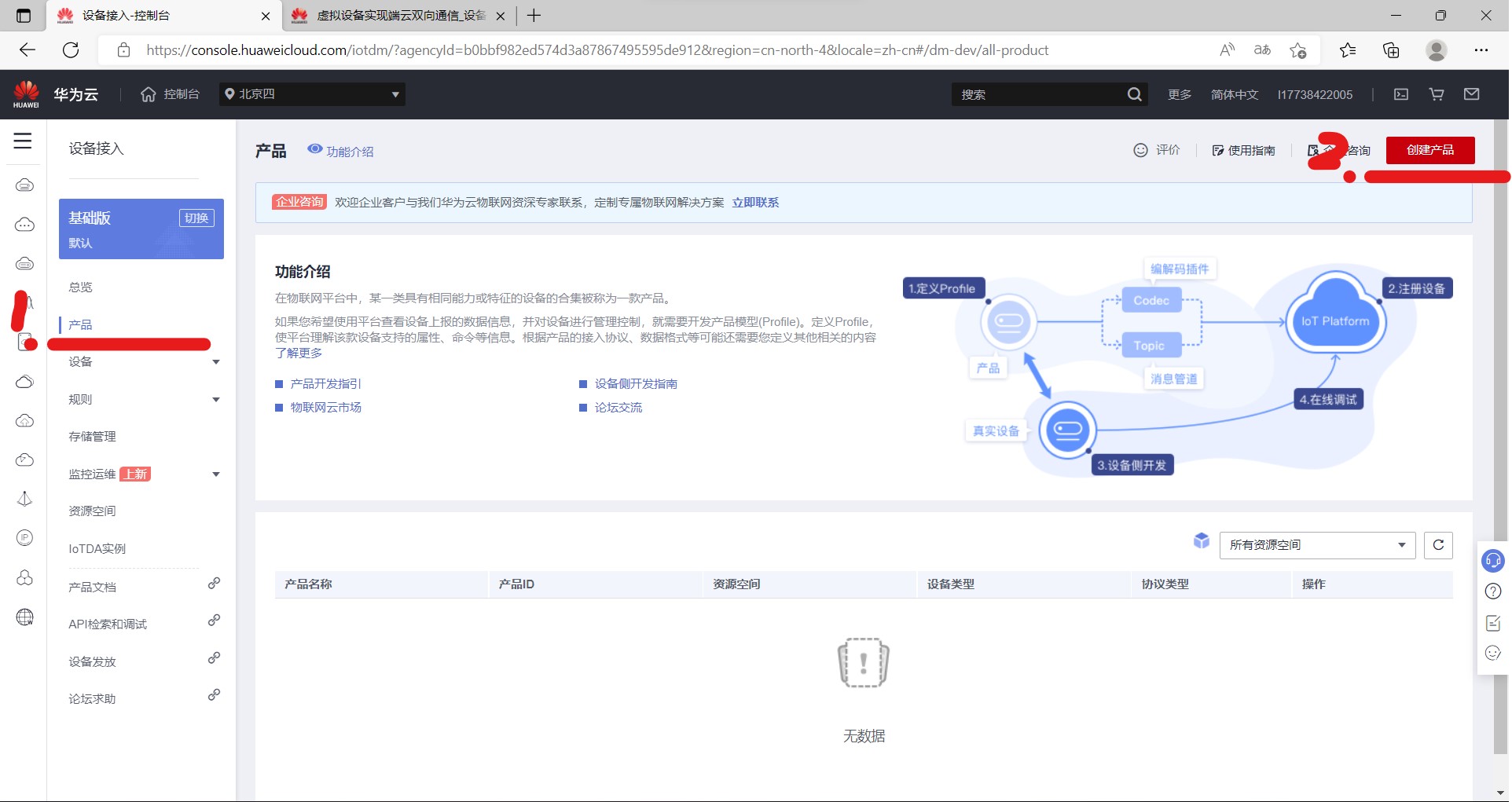Click browser refresh button
Screen dimensions: 1512x802
(x=71, y=50)
